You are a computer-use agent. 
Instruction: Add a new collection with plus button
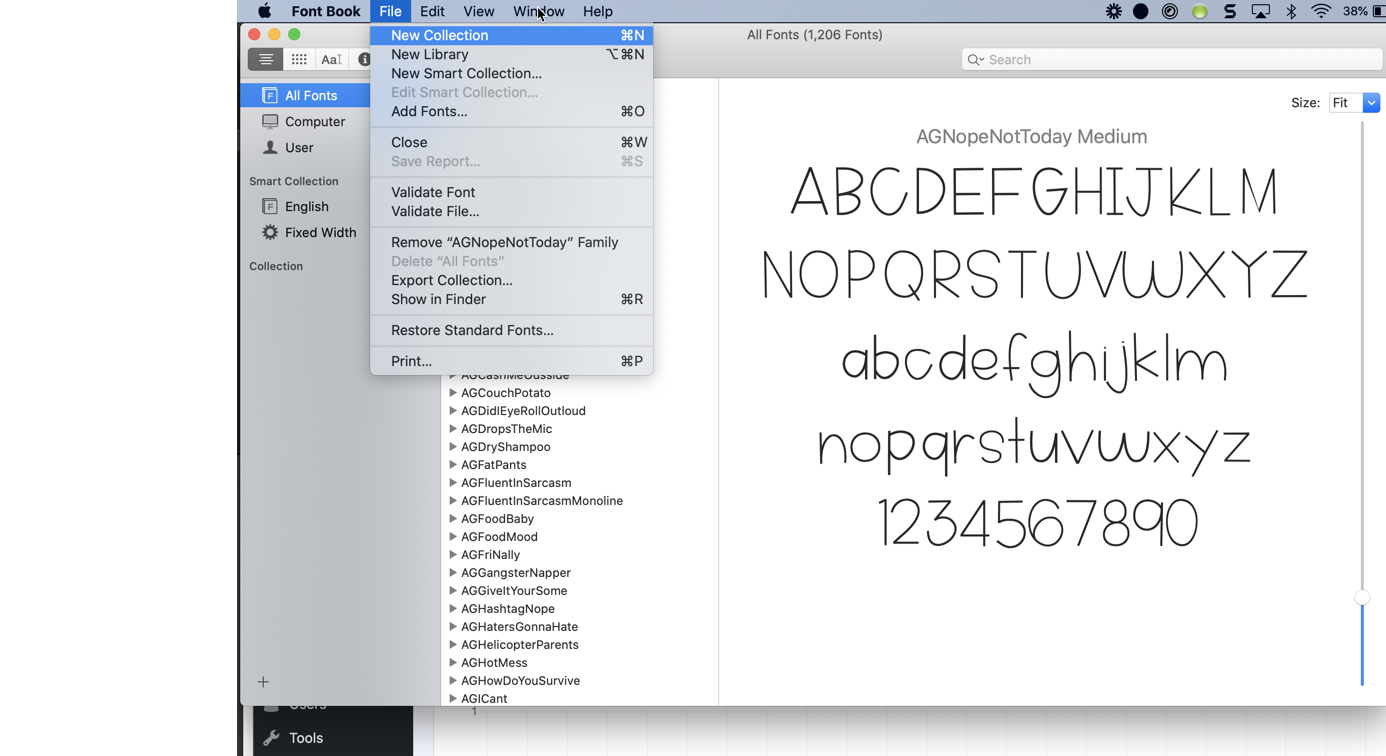(x=263, y=682)
